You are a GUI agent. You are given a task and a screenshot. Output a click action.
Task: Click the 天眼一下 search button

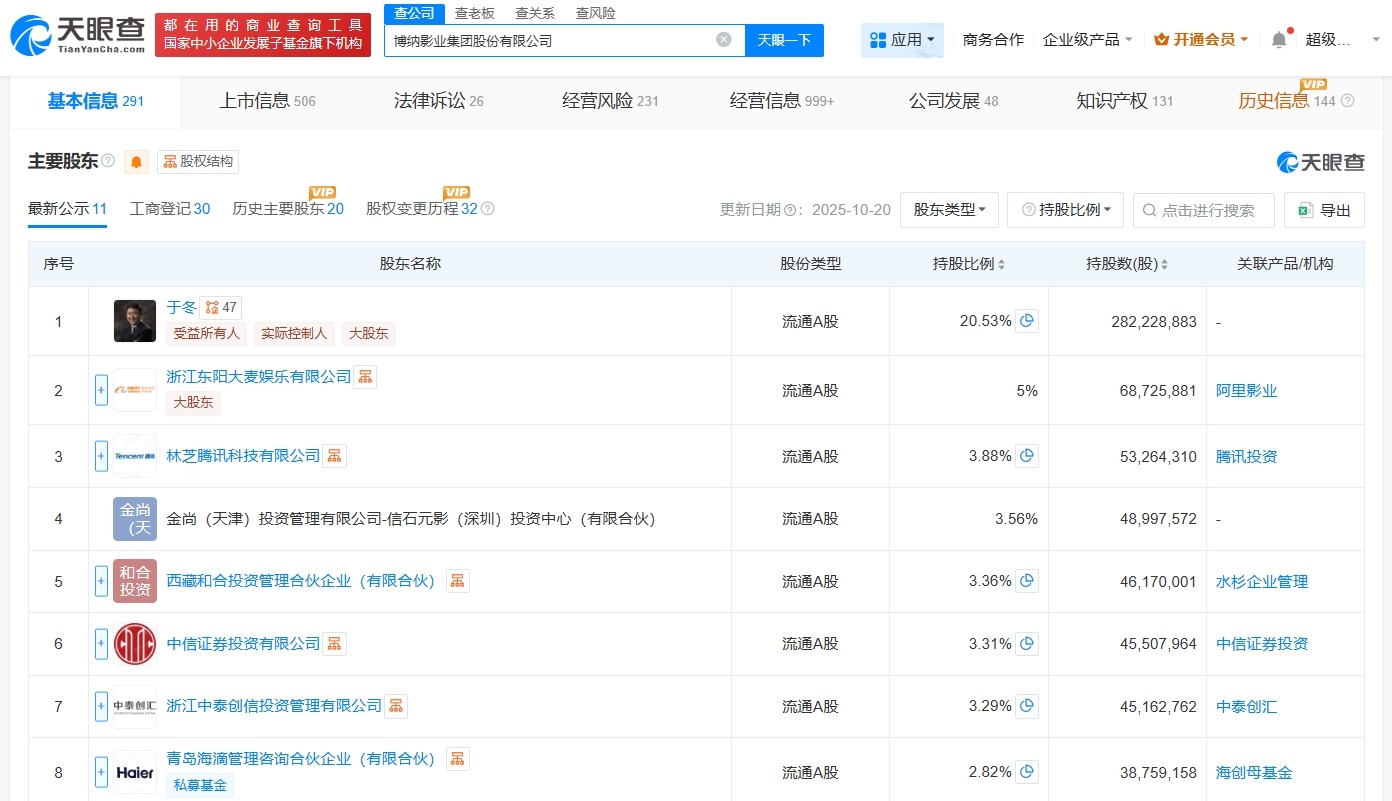pyautogui.click(x=785, y=39)
